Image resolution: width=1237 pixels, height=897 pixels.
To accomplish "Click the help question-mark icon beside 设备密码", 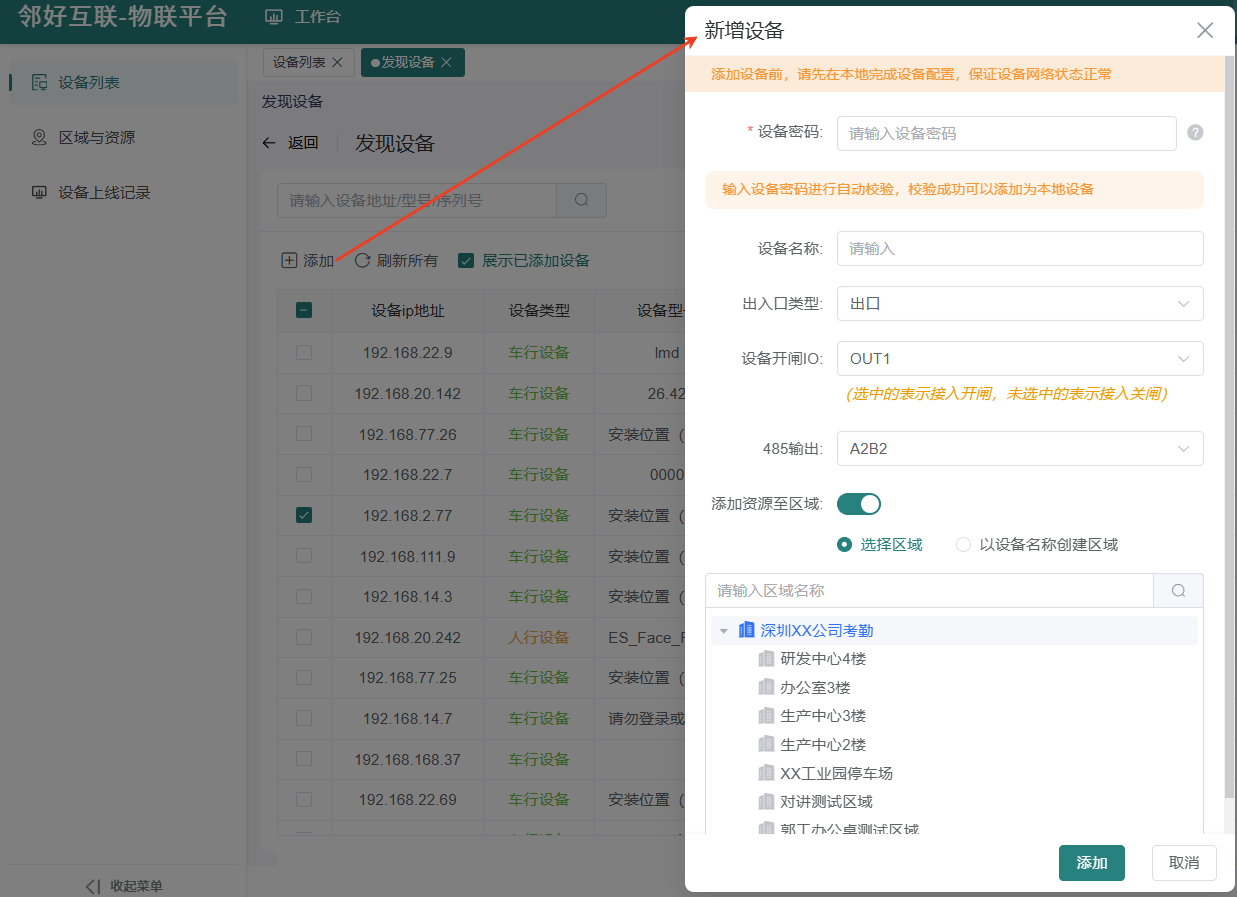I will pos(1194,132).
